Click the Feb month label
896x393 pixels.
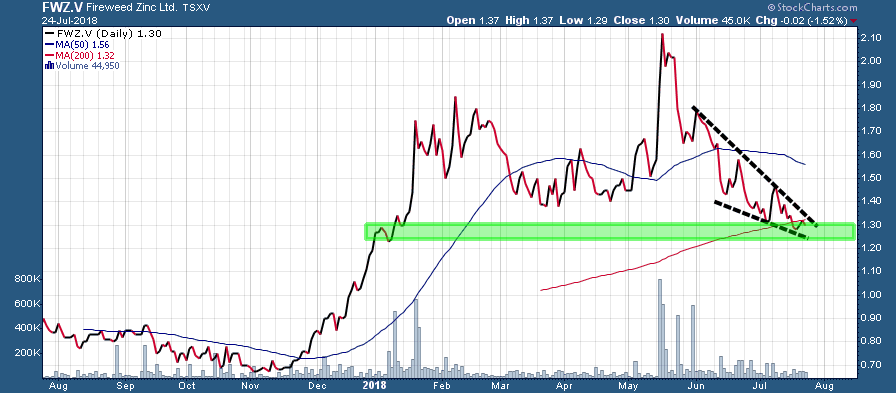[x=441, y=386]
